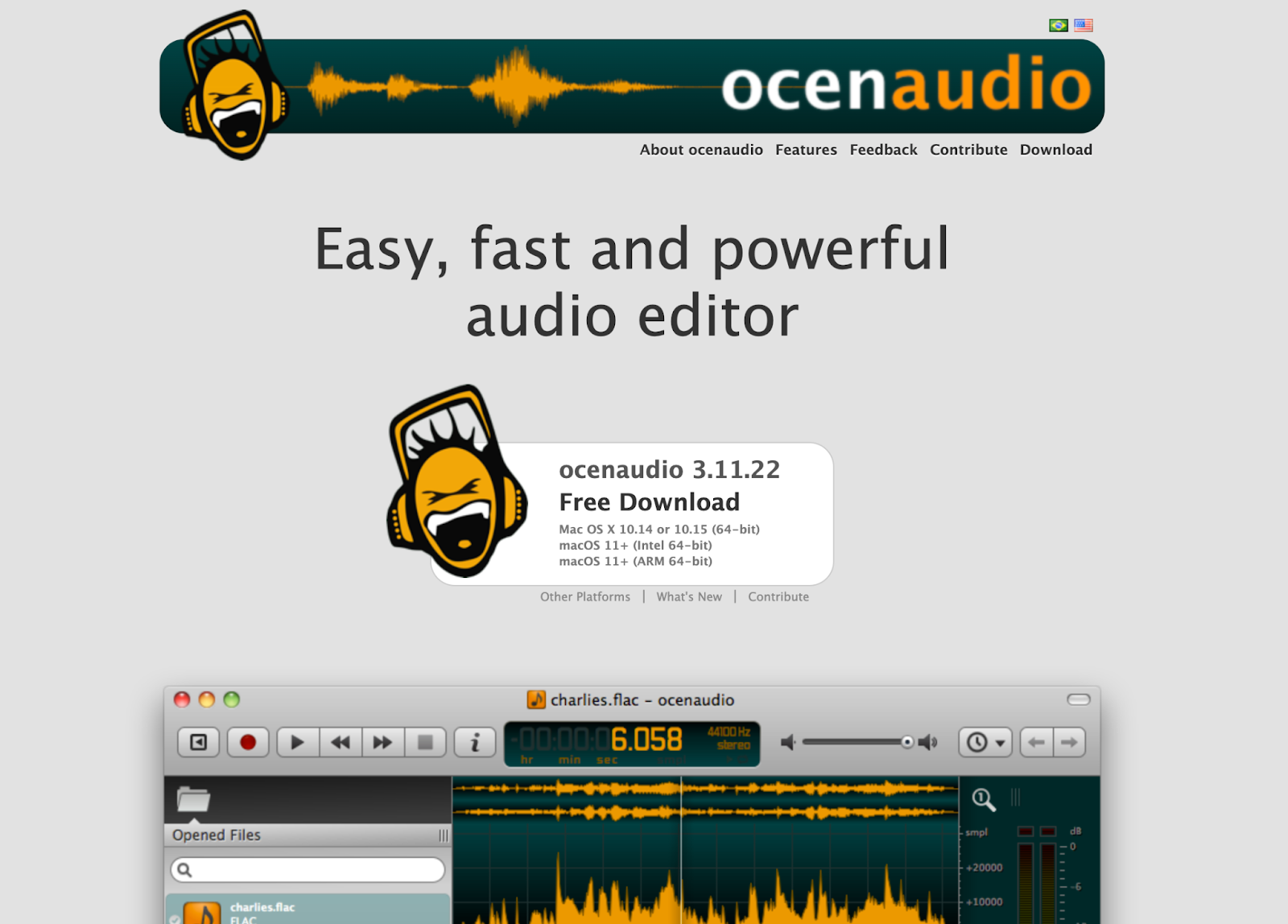Click the ocenaudio header wordmark

[x=906, y=83]
